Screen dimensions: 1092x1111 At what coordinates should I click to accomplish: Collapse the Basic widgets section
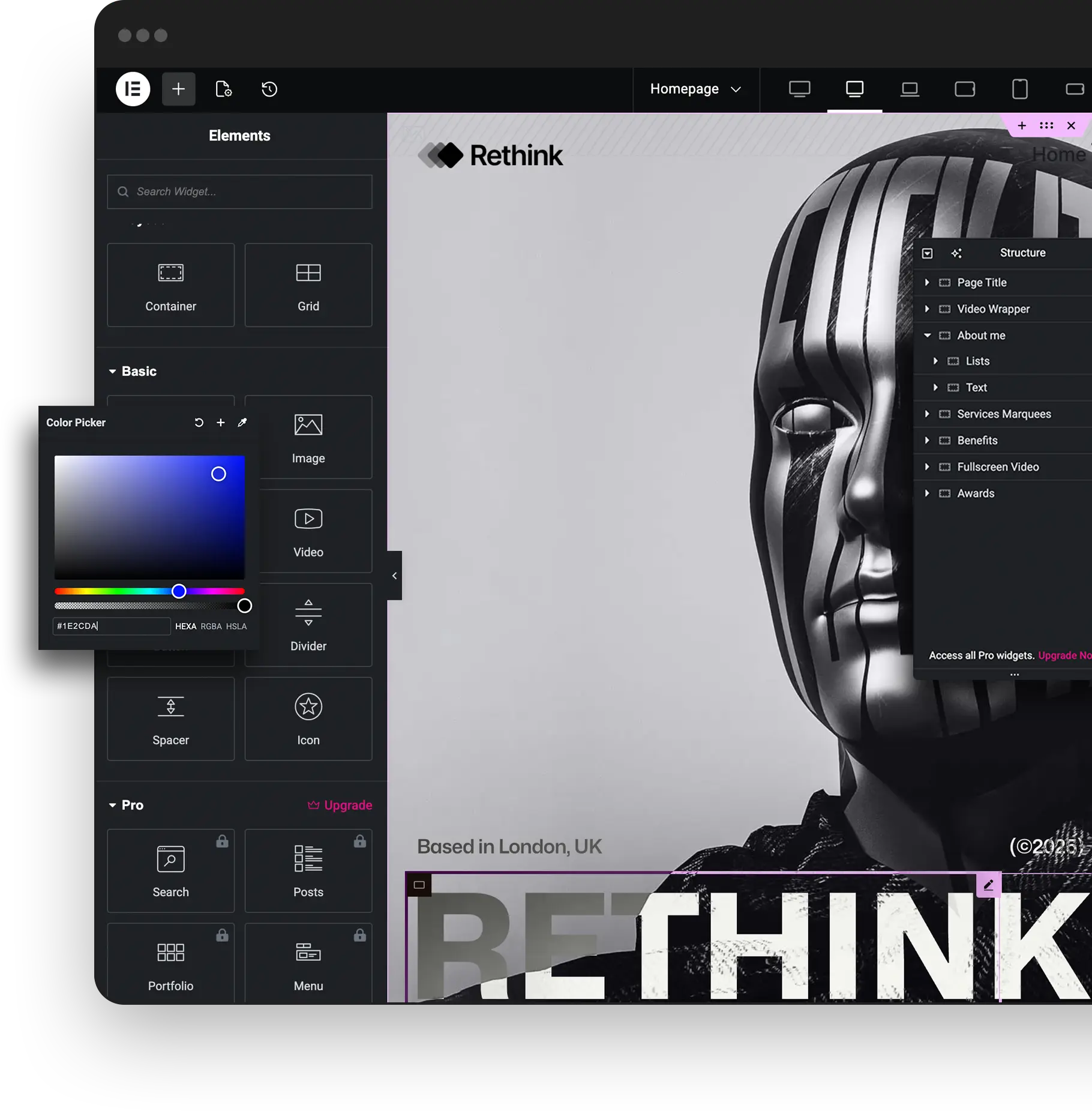click(112, 372)
